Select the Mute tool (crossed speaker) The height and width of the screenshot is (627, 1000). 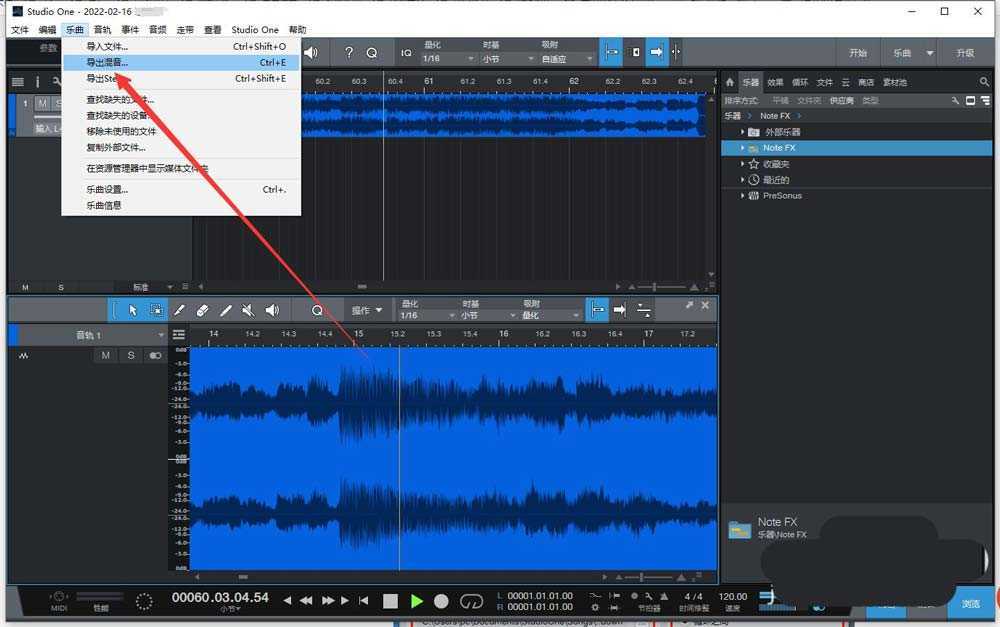[x=248, y=311]
